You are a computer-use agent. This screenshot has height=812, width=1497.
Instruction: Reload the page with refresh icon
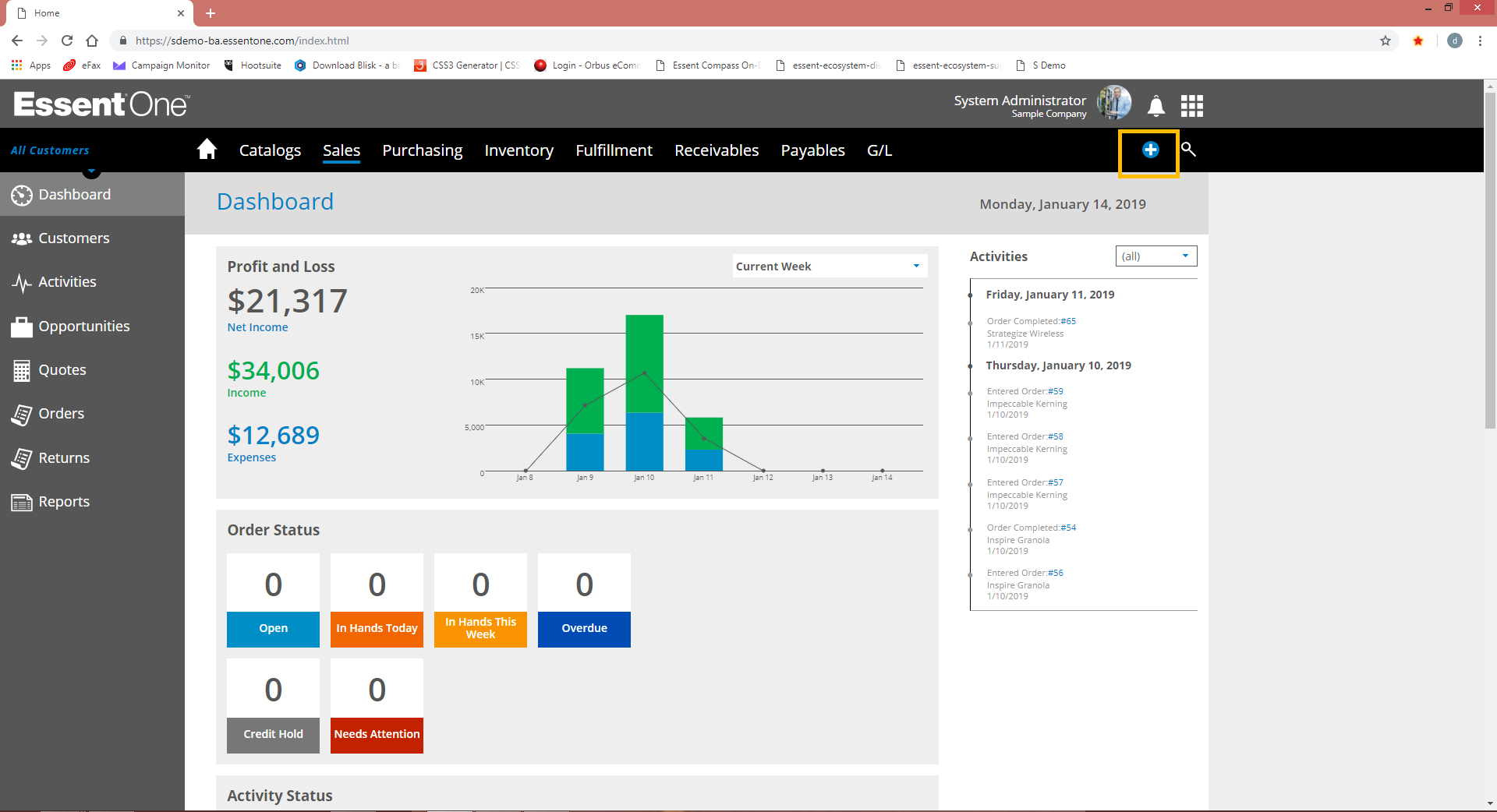click(67, 41)
